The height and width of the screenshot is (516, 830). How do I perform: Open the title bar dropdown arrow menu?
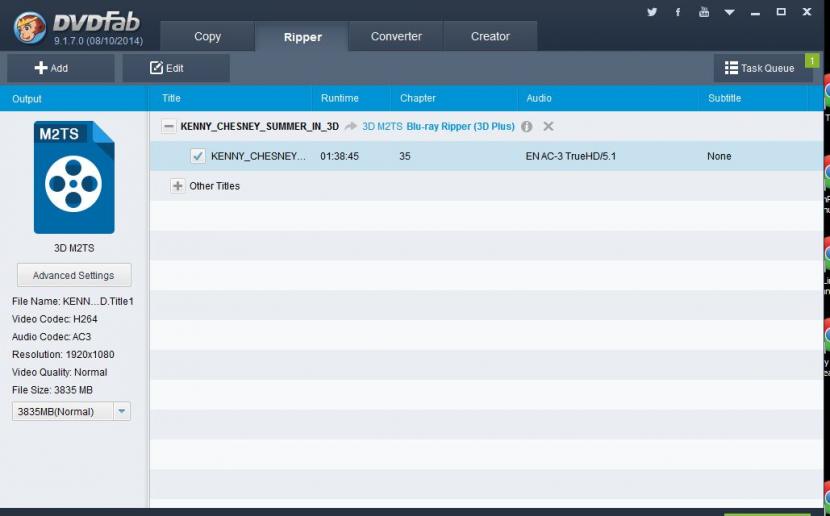click(729, 12)
